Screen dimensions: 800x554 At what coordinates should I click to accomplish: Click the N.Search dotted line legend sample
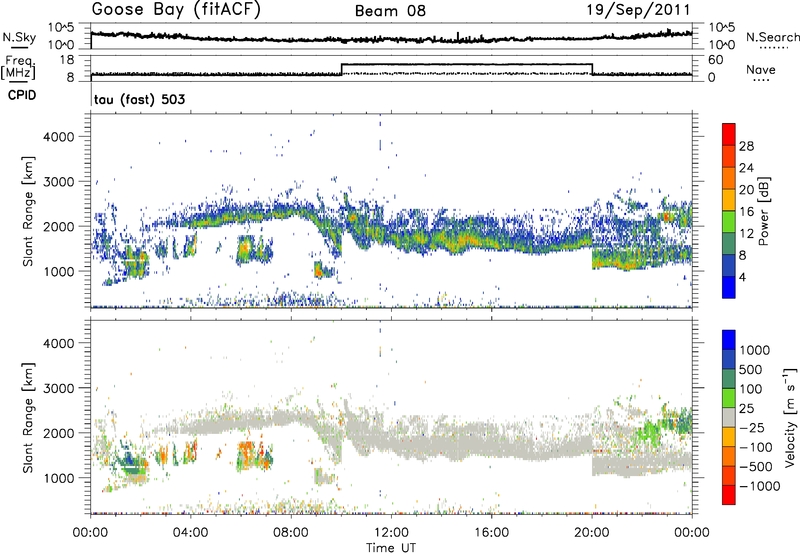(x=772, y=47)
